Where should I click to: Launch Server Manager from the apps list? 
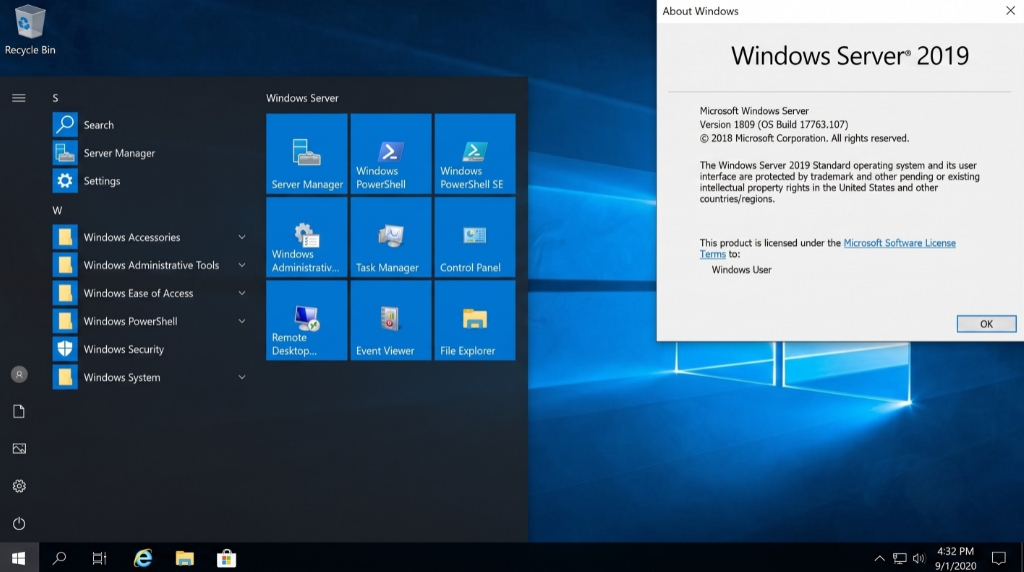tap(150, 153)
